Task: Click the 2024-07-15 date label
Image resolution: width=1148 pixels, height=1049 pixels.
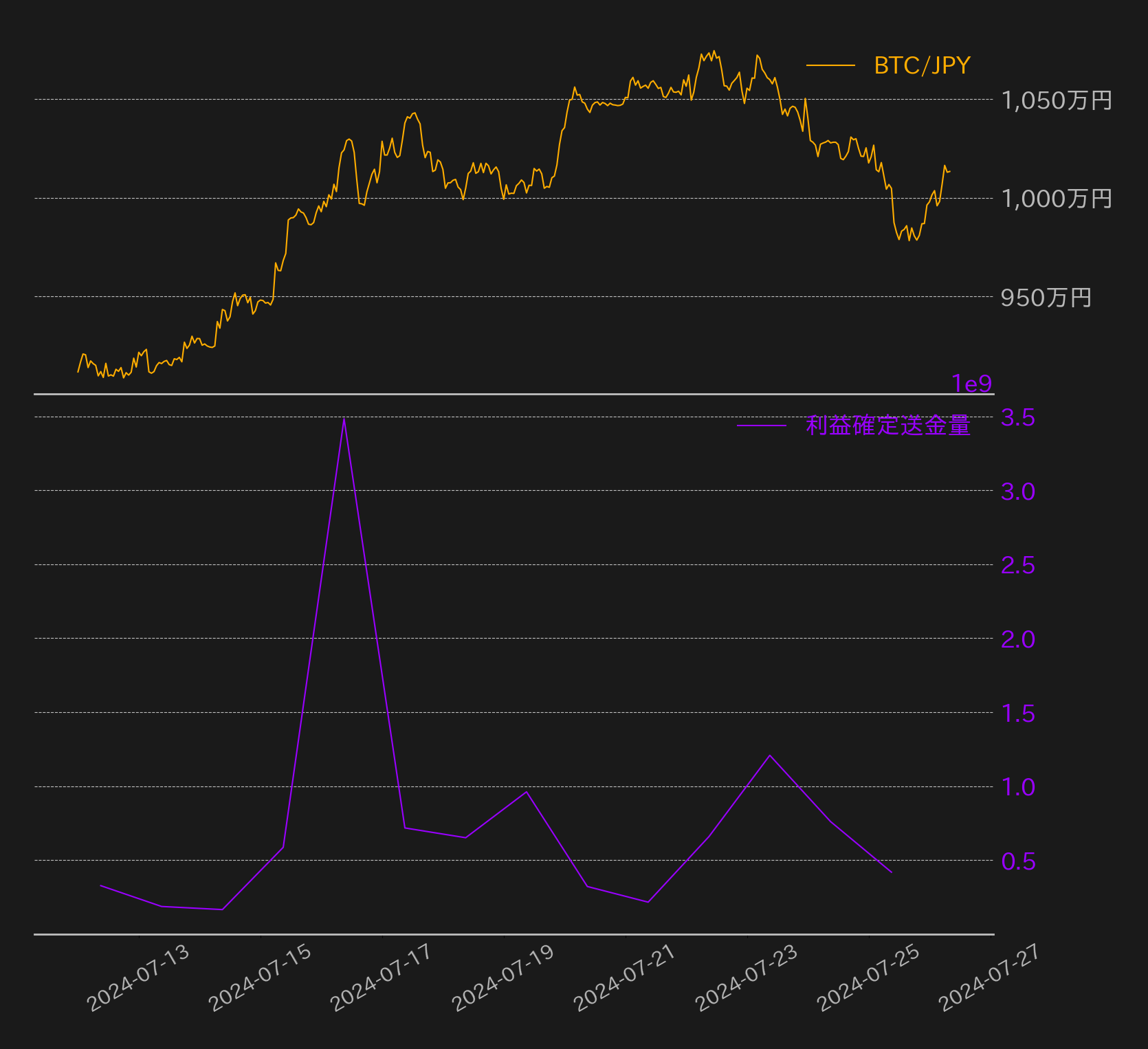Action: coord(261,978)
